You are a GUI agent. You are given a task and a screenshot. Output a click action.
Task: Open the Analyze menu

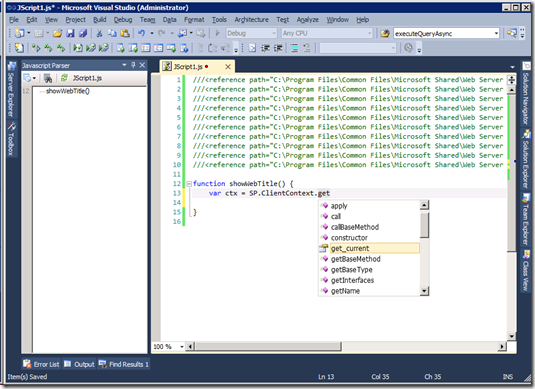[x=307, y=20]
